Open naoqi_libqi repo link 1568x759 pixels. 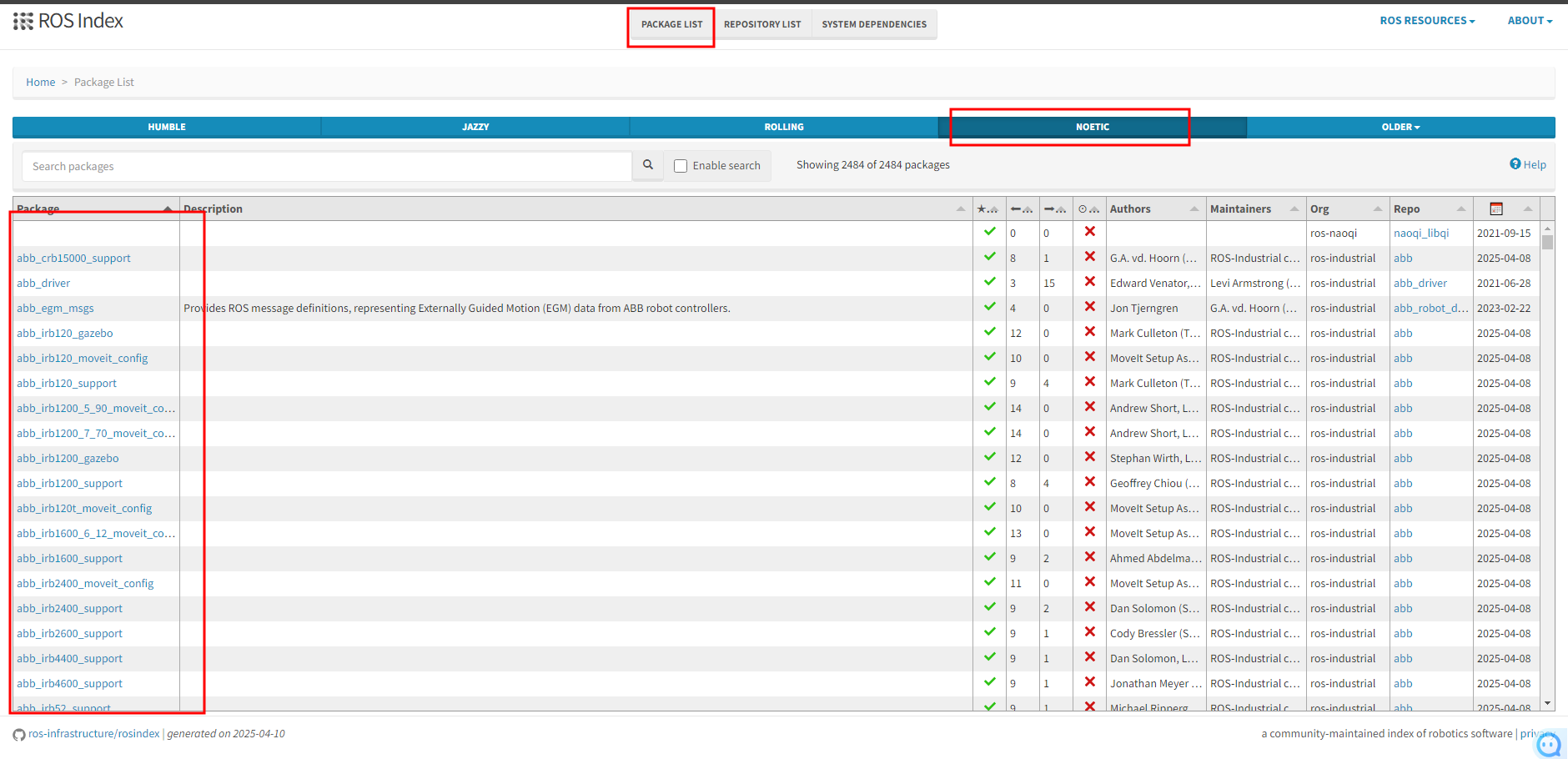[1421, 233]
